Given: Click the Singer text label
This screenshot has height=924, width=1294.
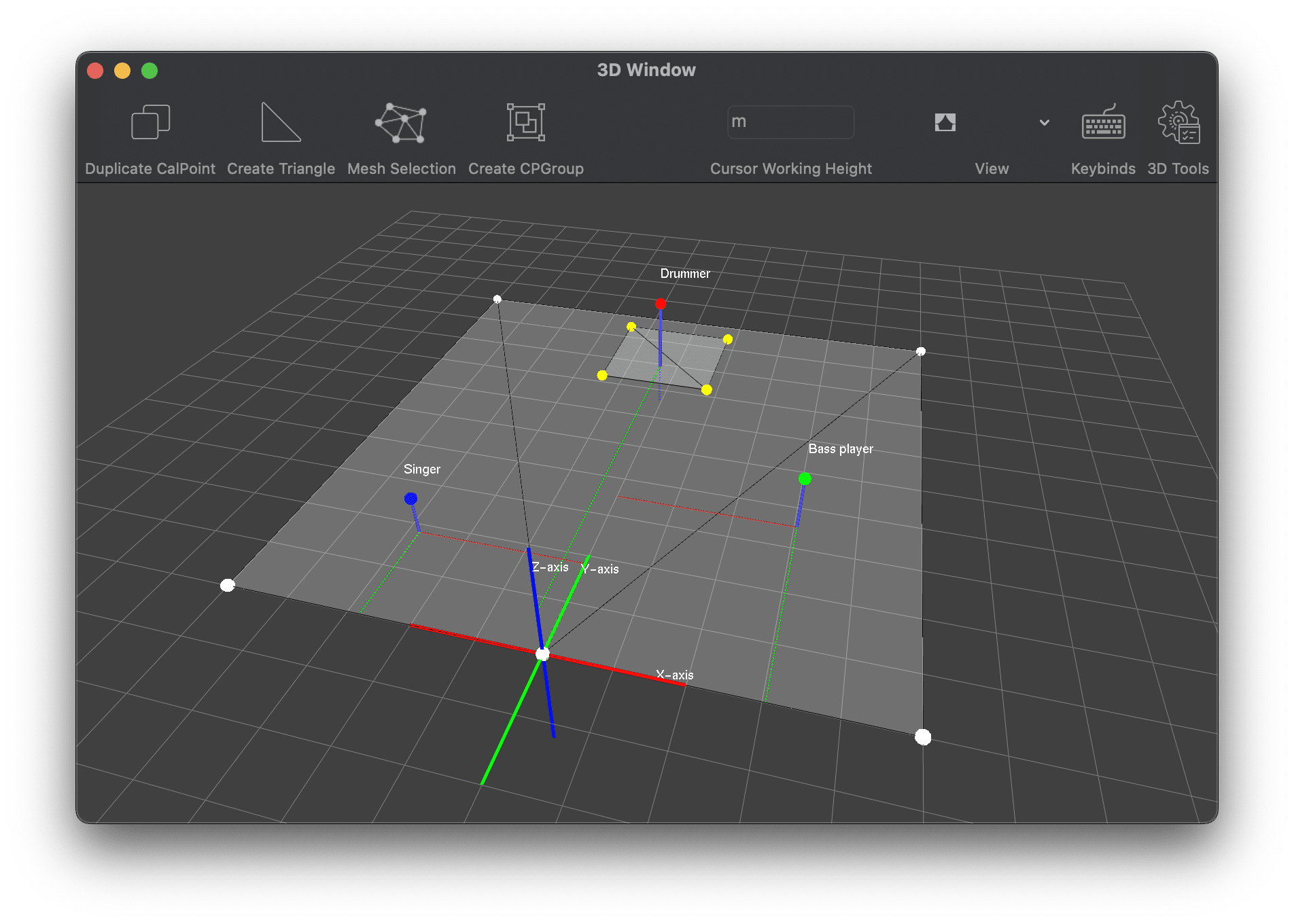Looking at the screenshot, I should point(422,469).
